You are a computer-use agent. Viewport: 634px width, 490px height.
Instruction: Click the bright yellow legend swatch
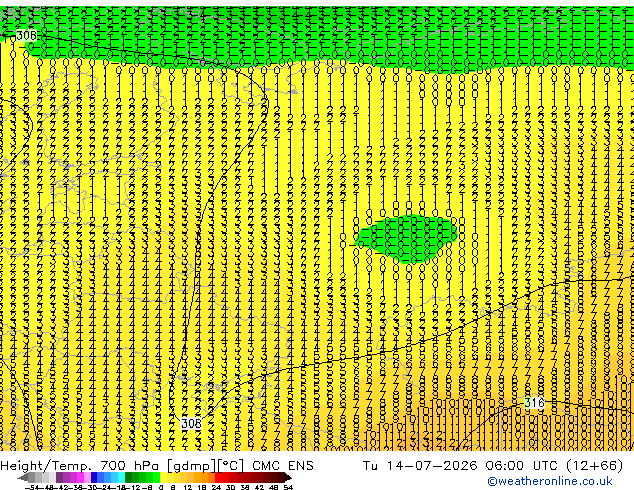click(x=163, y=477)
